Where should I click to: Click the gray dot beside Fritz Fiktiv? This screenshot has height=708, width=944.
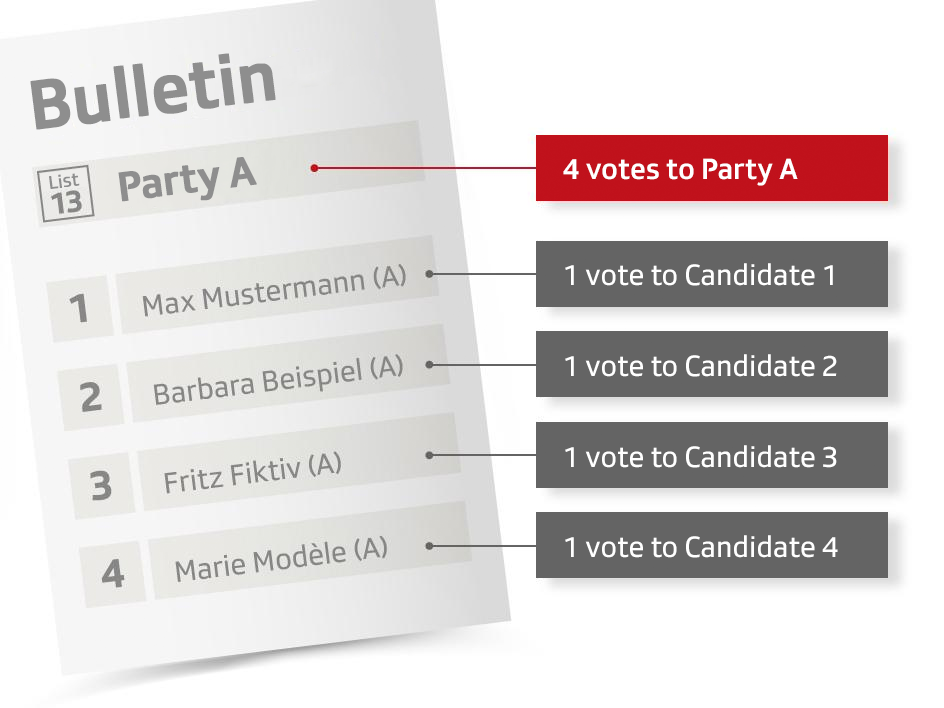point(430,455)
